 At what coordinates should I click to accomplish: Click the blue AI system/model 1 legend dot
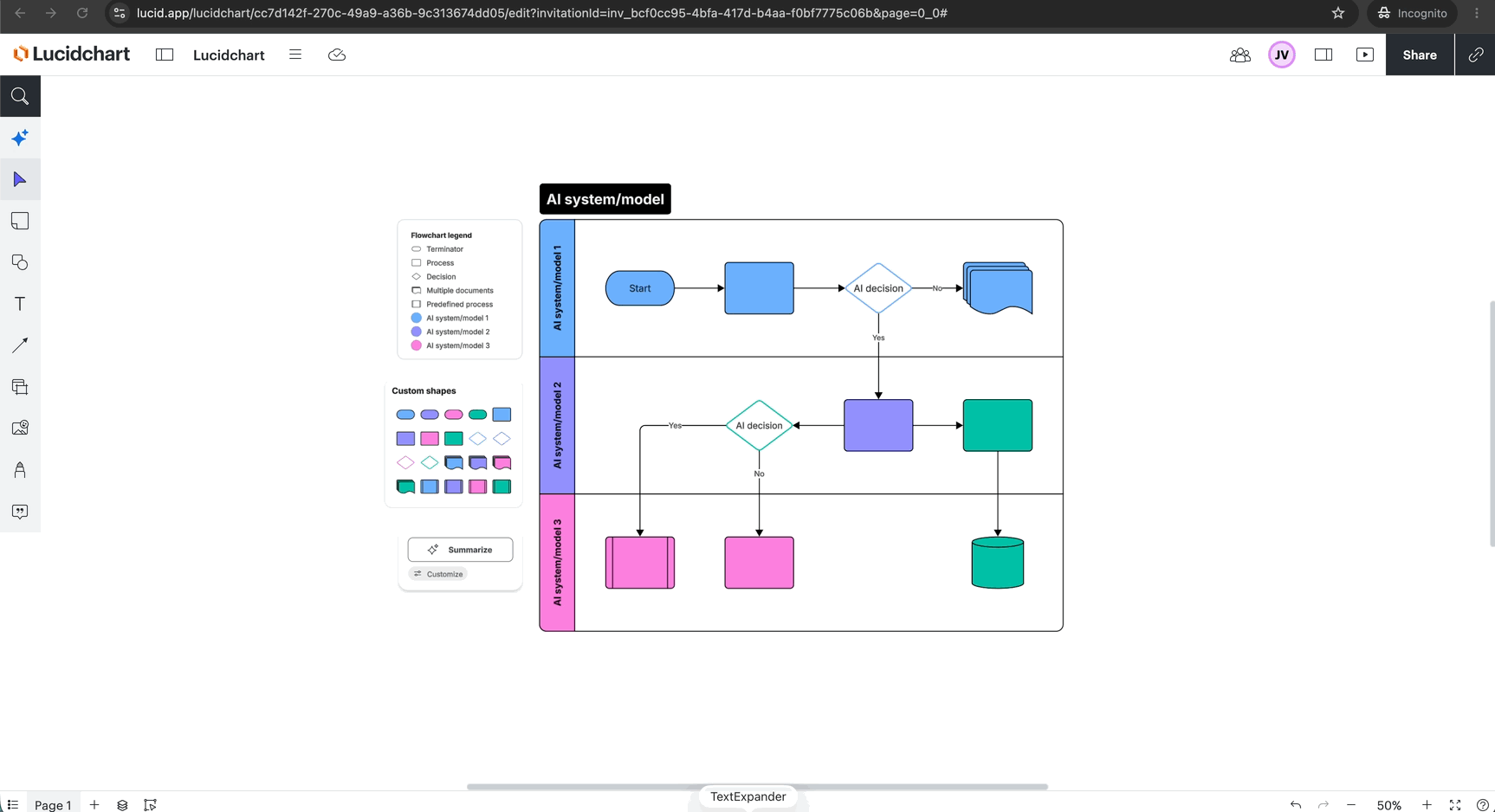point(416,318)
